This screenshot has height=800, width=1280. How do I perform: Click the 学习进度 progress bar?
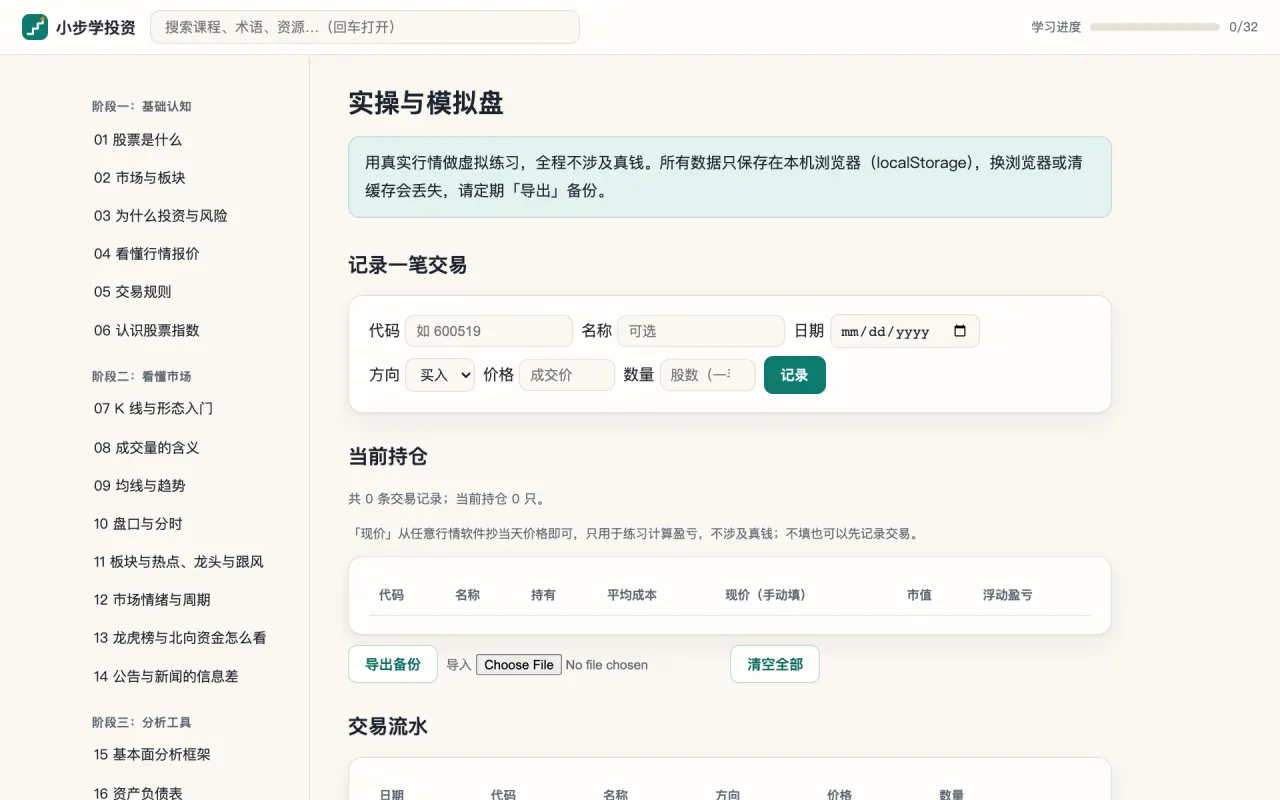coord(1155,27)
